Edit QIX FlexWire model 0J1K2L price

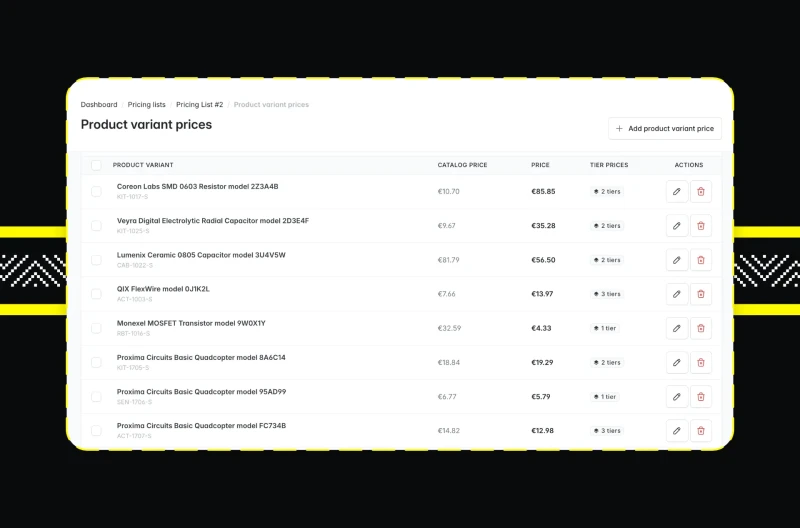point(677,294)
